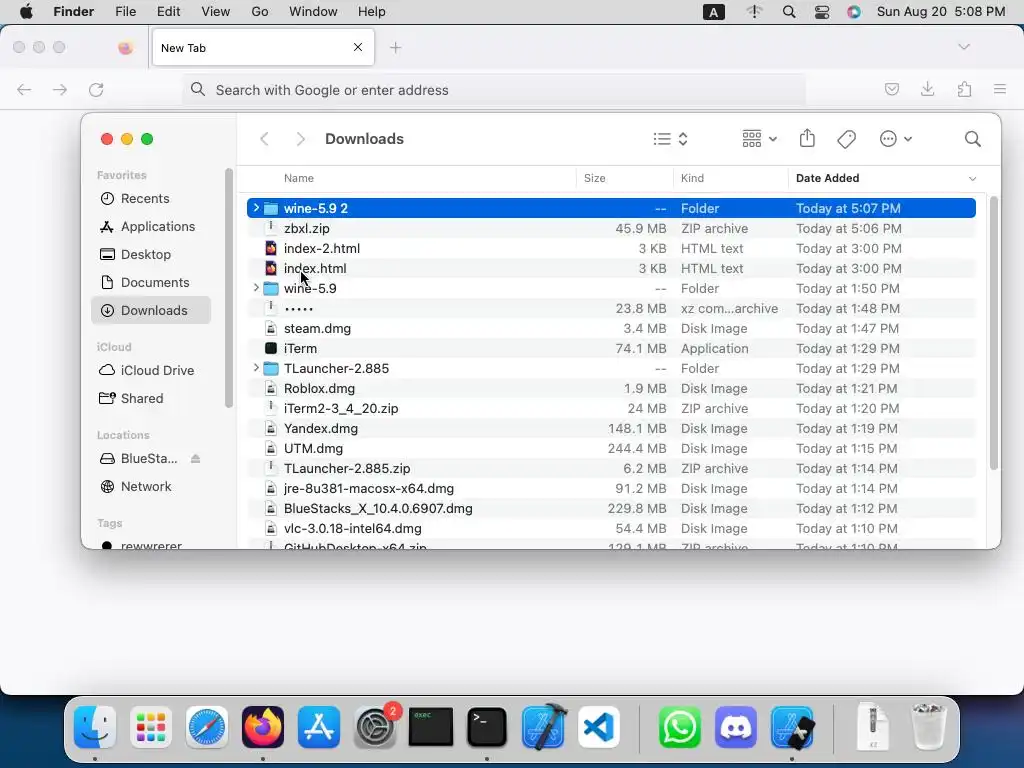Click the Finder forward navigation arrow

[300, 139]
